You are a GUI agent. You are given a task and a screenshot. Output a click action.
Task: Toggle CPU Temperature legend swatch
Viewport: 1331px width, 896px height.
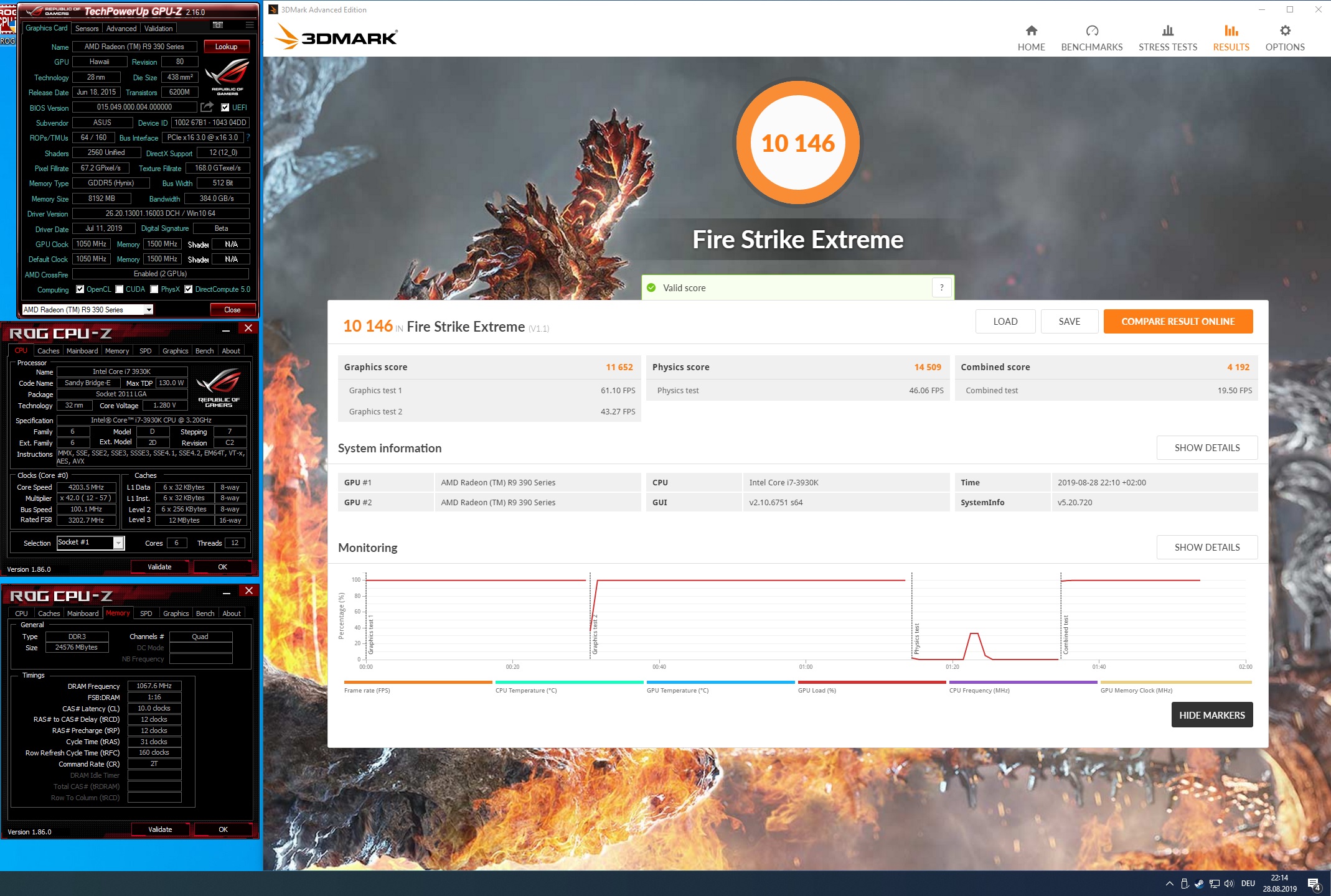(569, 682)
